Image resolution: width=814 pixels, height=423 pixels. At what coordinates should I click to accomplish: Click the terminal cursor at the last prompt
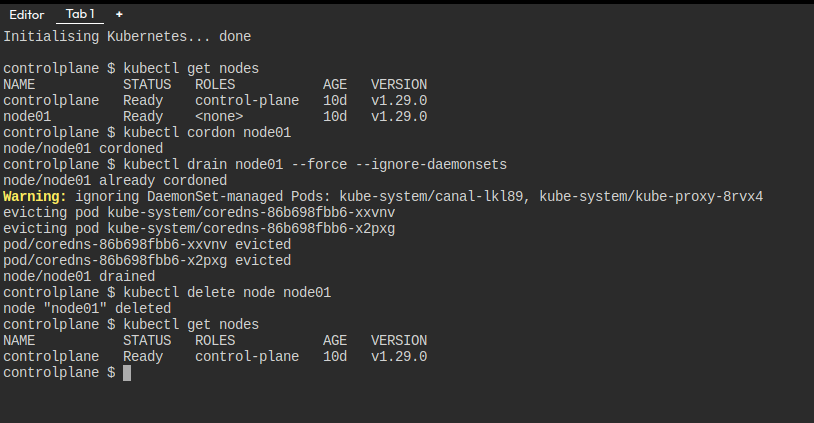127,373
